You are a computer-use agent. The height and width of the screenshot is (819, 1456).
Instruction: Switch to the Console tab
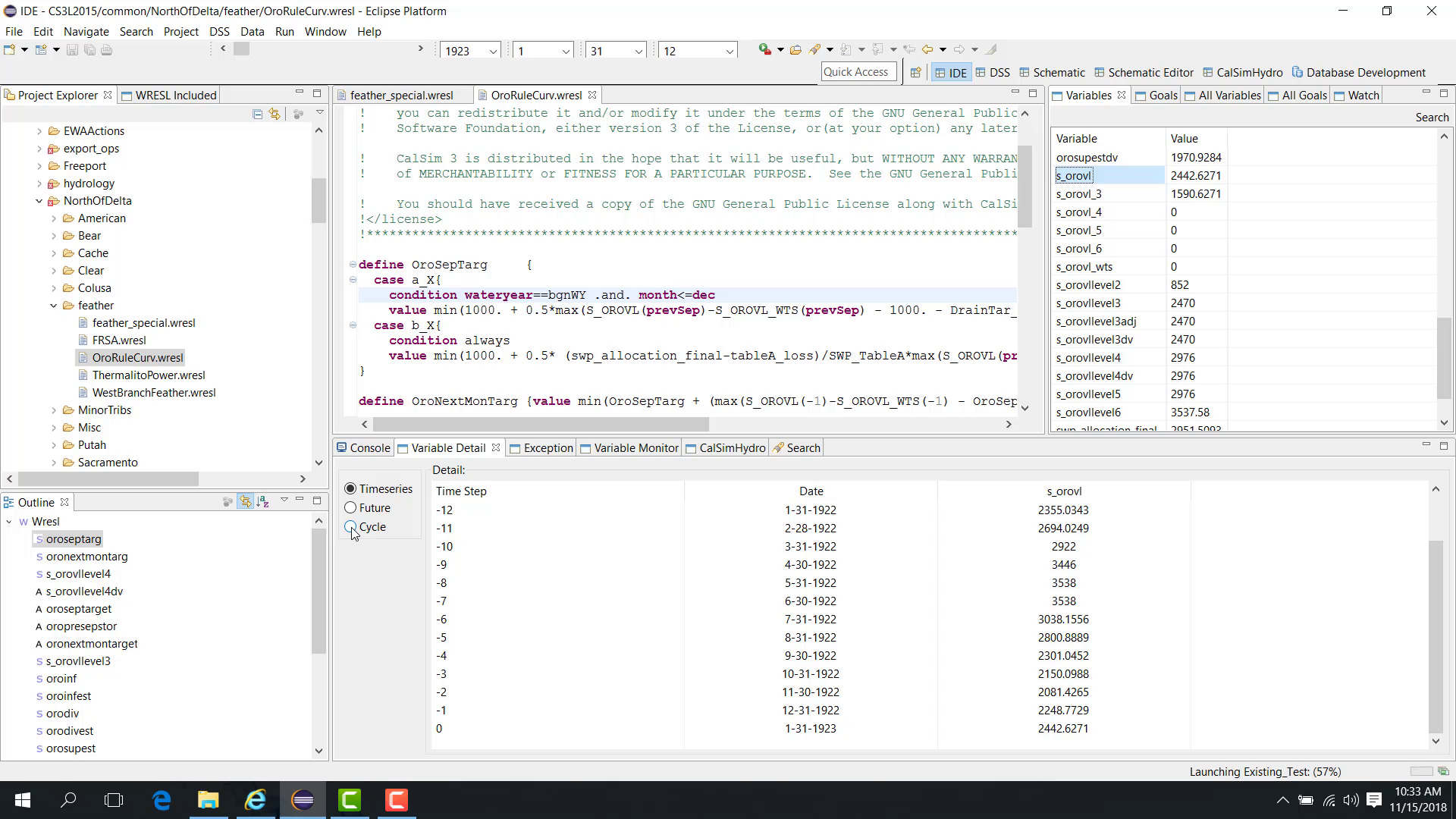click(363, 447)
